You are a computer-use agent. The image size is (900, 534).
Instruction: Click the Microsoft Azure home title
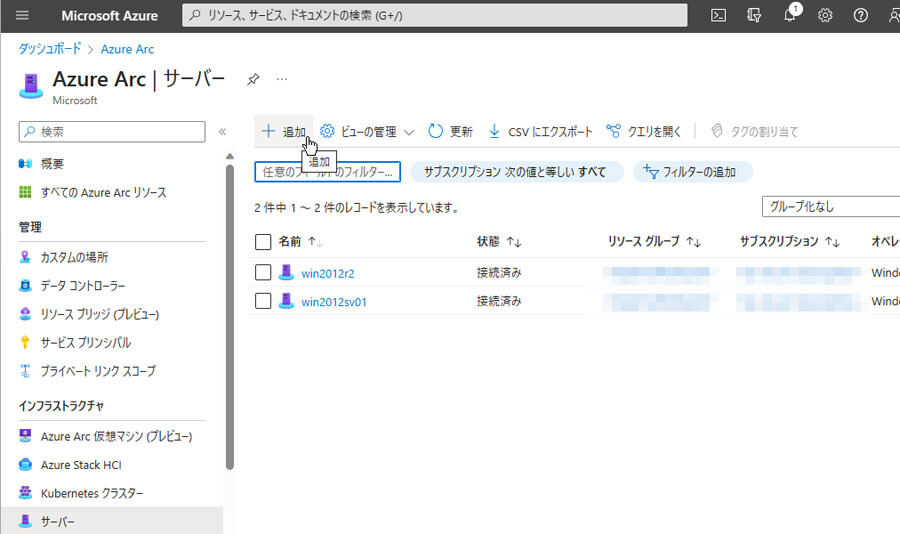[x=110, y=16]
